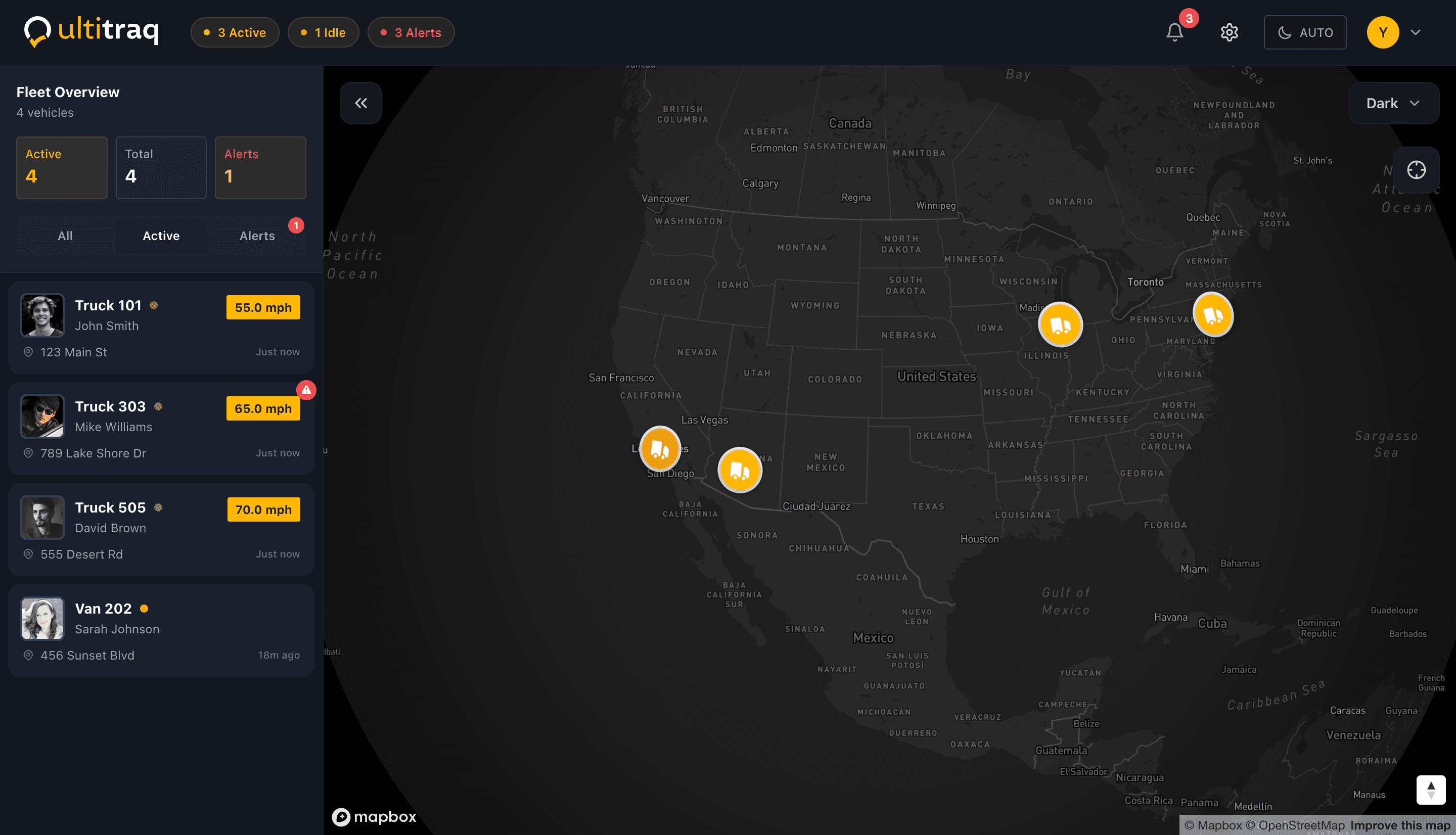Open the Dark map style dropdown

[1393, 103]
